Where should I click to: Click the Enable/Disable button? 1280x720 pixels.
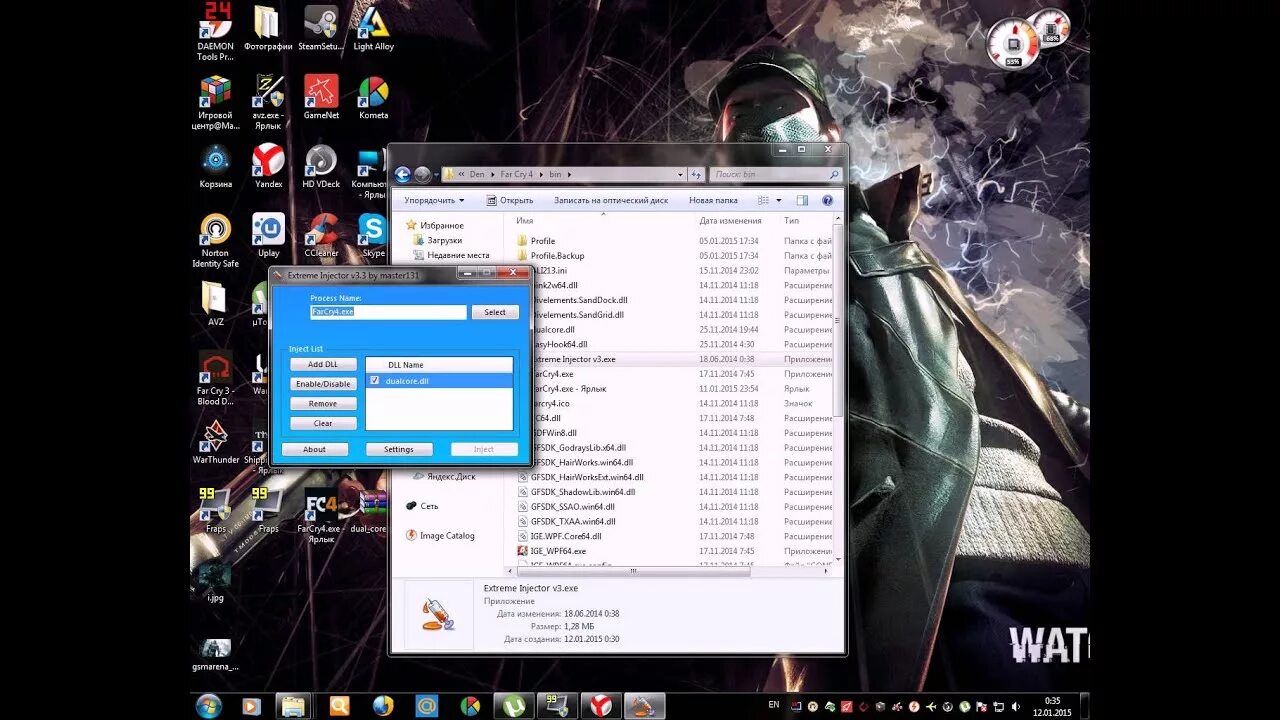(323, 384)
